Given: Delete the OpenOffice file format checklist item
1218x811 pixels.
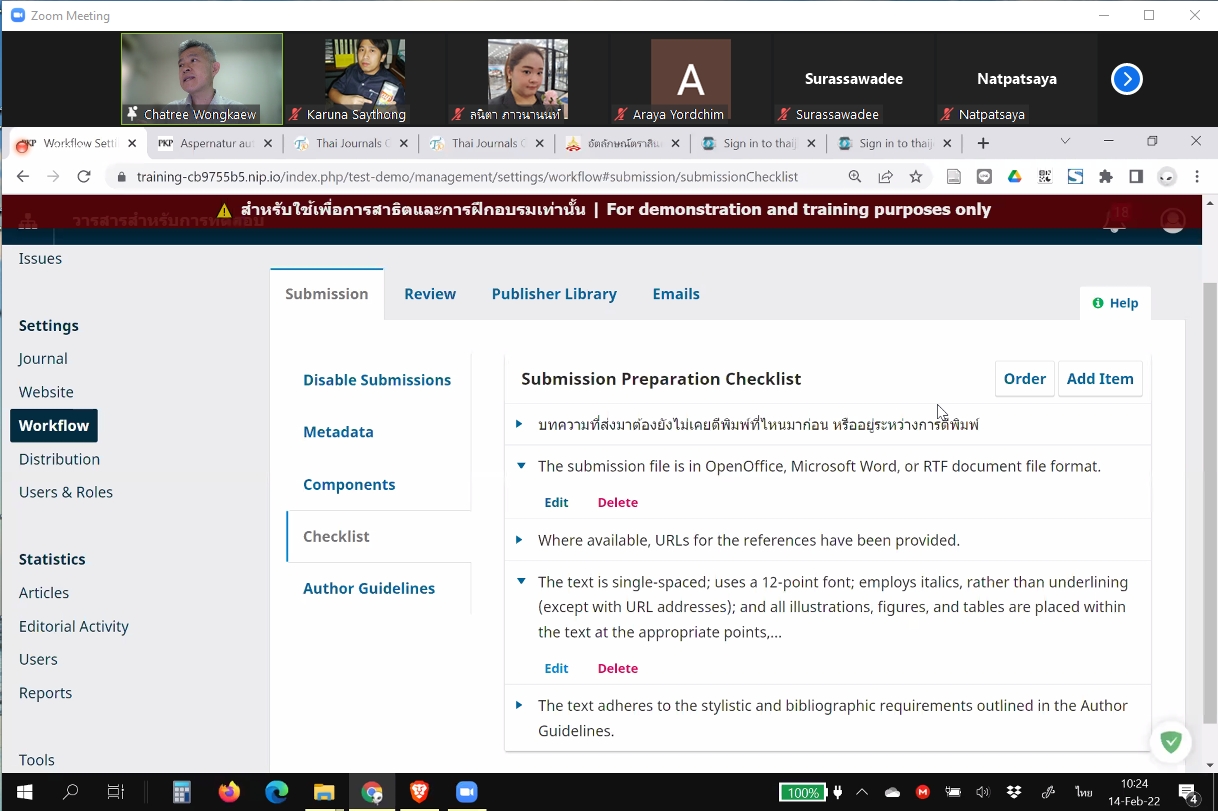Looking at the screenshot, I should point(617,503).
